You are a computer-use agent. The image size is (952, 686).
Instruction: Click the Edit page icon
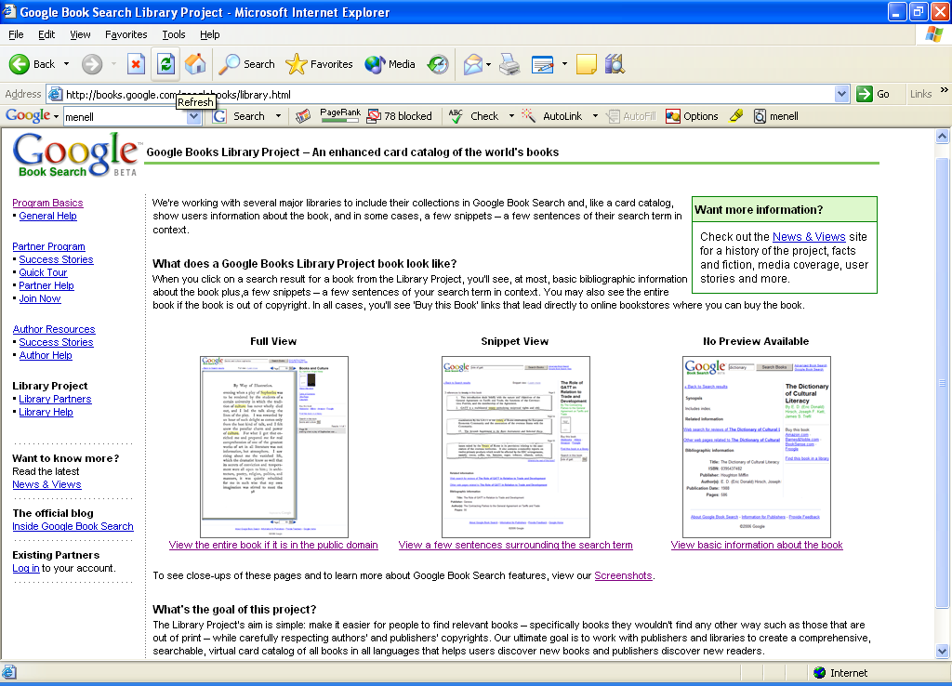(542, 64)
